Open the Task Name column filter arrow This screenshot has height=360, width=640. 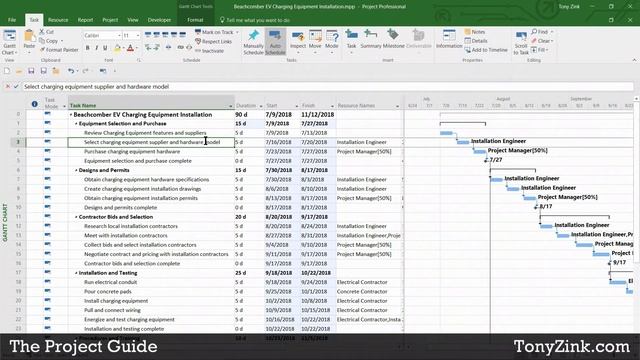click(x=230, y=106)
